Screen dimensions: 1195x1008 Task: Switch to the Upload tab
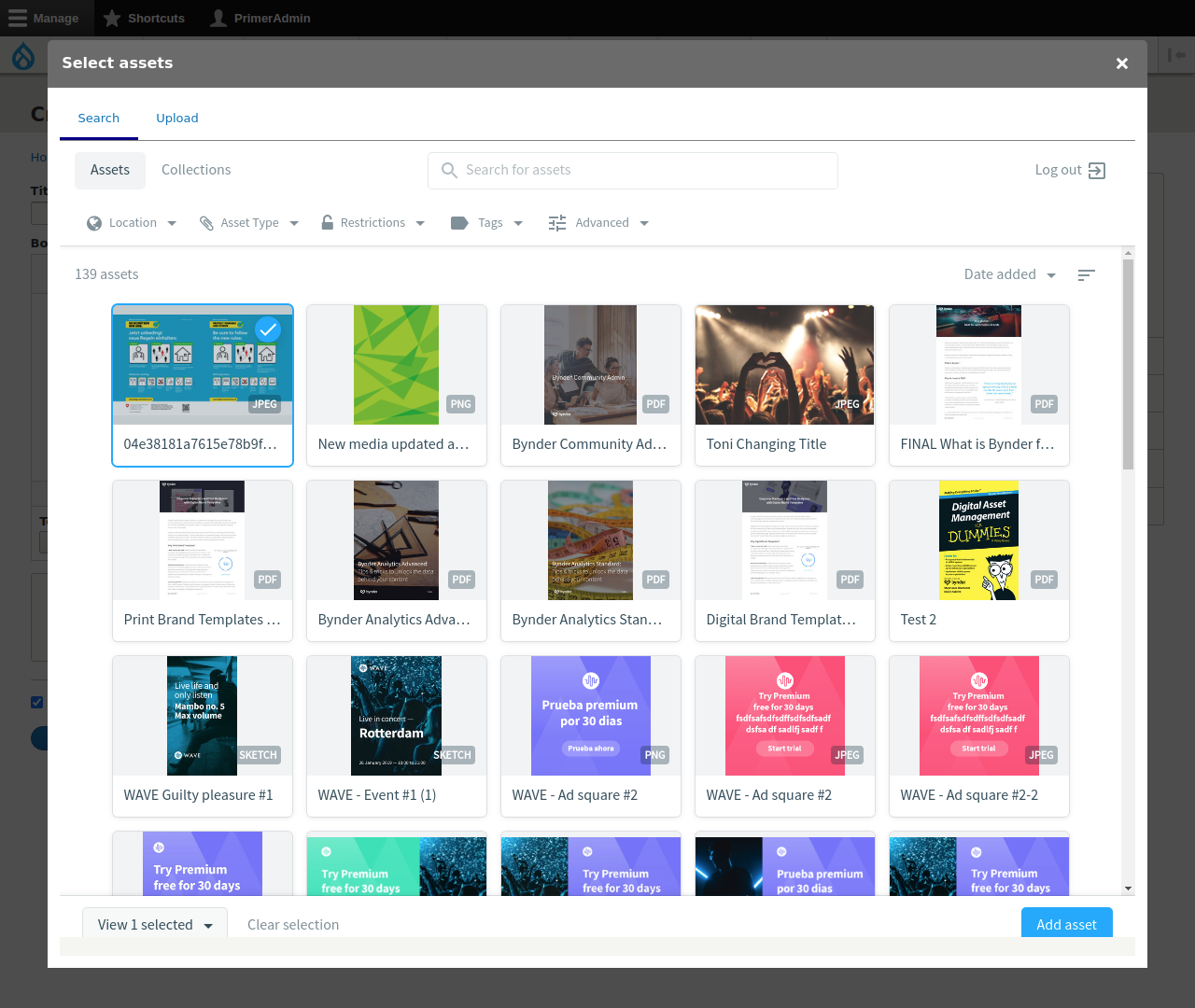pyautogui.click(x=177, y=119)
